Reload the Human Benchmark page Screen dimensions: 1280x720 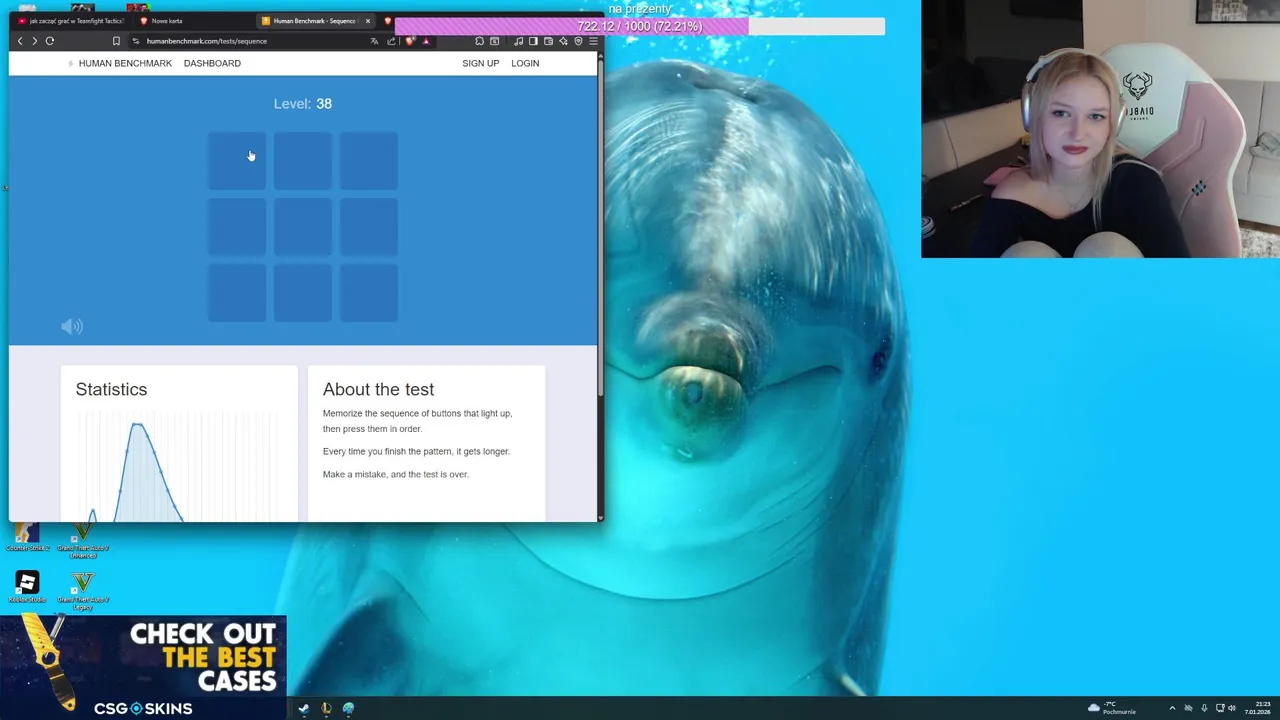(x=49, y=41)
